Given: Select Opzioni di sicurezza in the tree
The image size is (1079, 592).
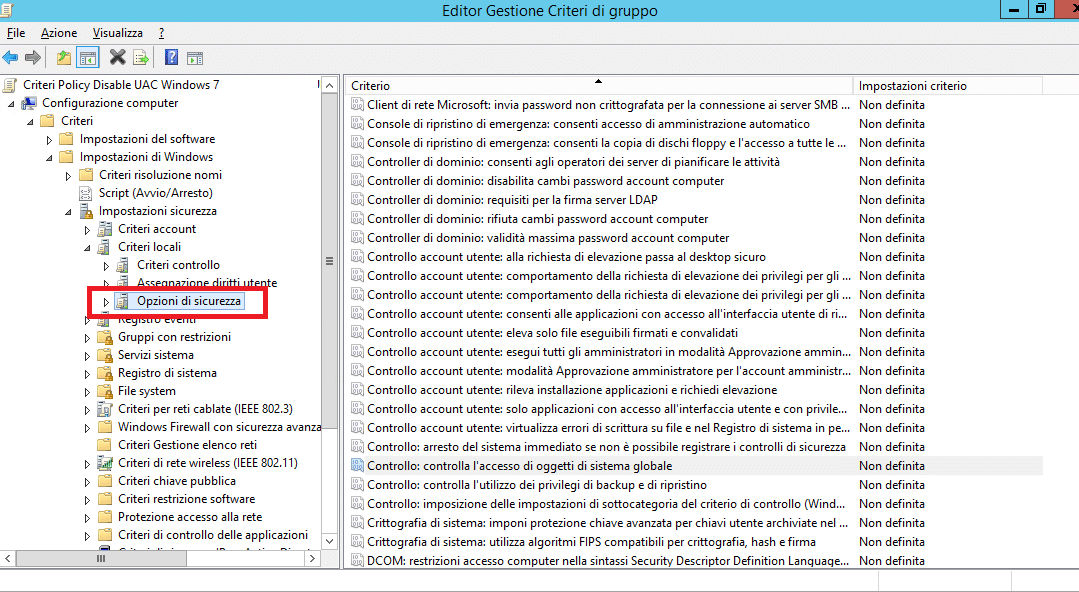Looking at the screenshot, I should coord(189,301).
